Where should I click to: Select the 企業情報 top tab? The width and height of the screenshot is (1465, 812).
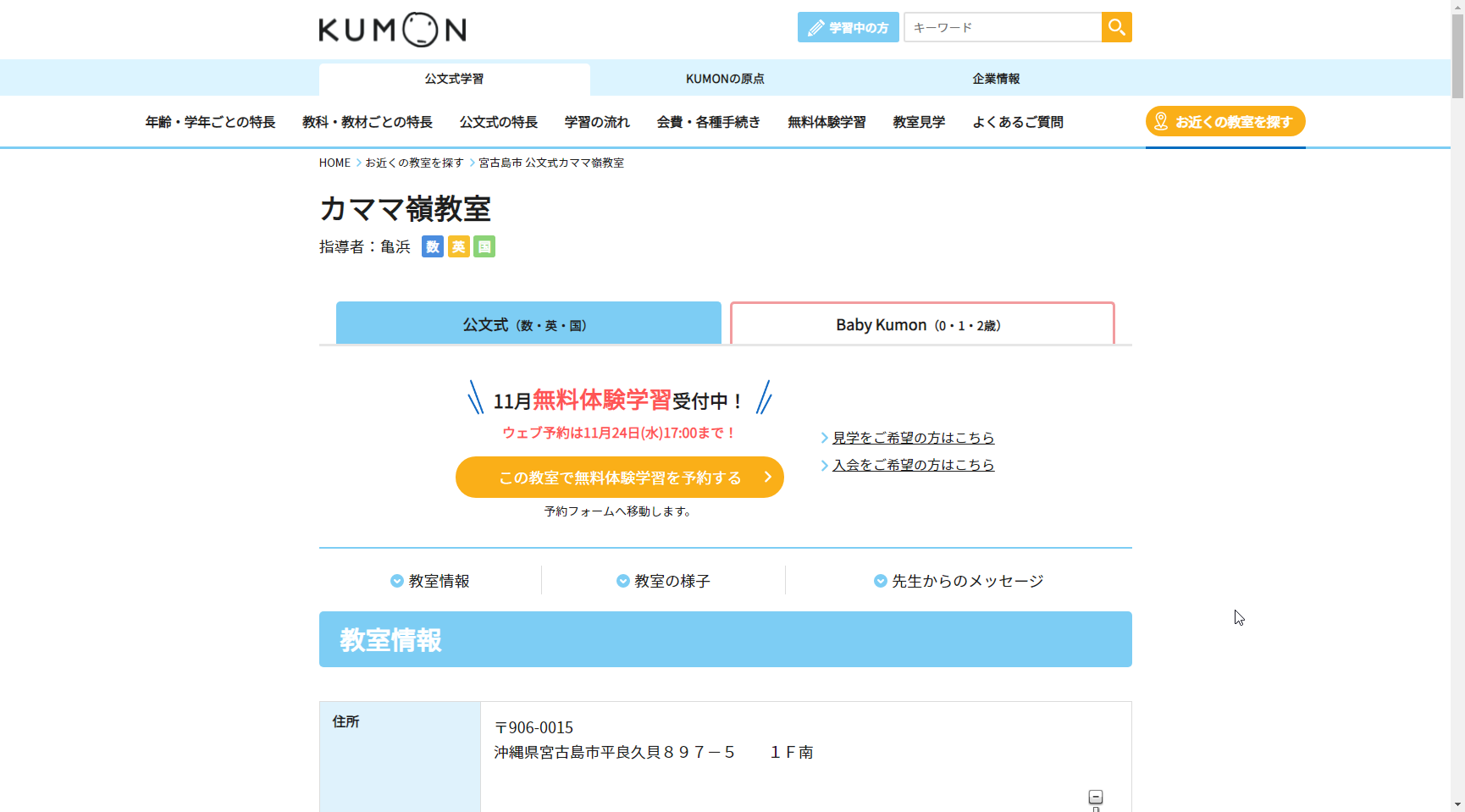996,79
